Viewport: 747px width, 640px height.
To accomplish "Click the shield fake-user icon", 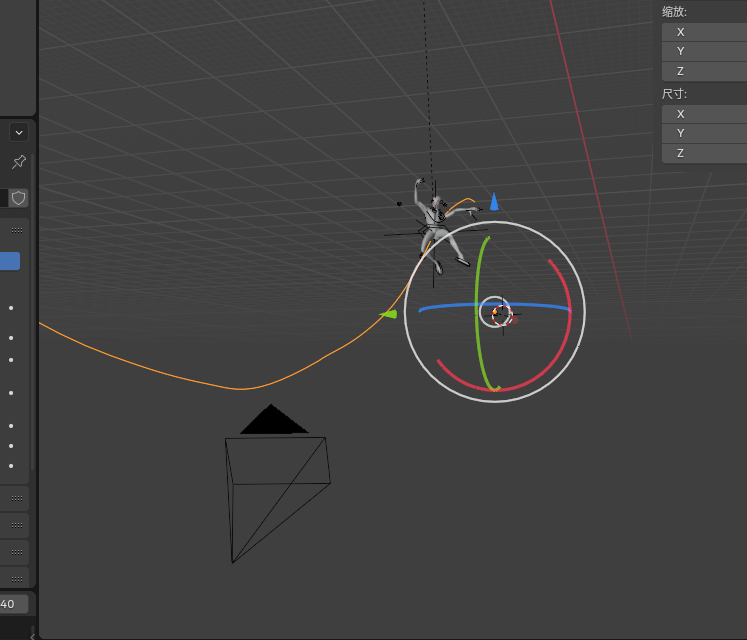I will tap(18, 198).
